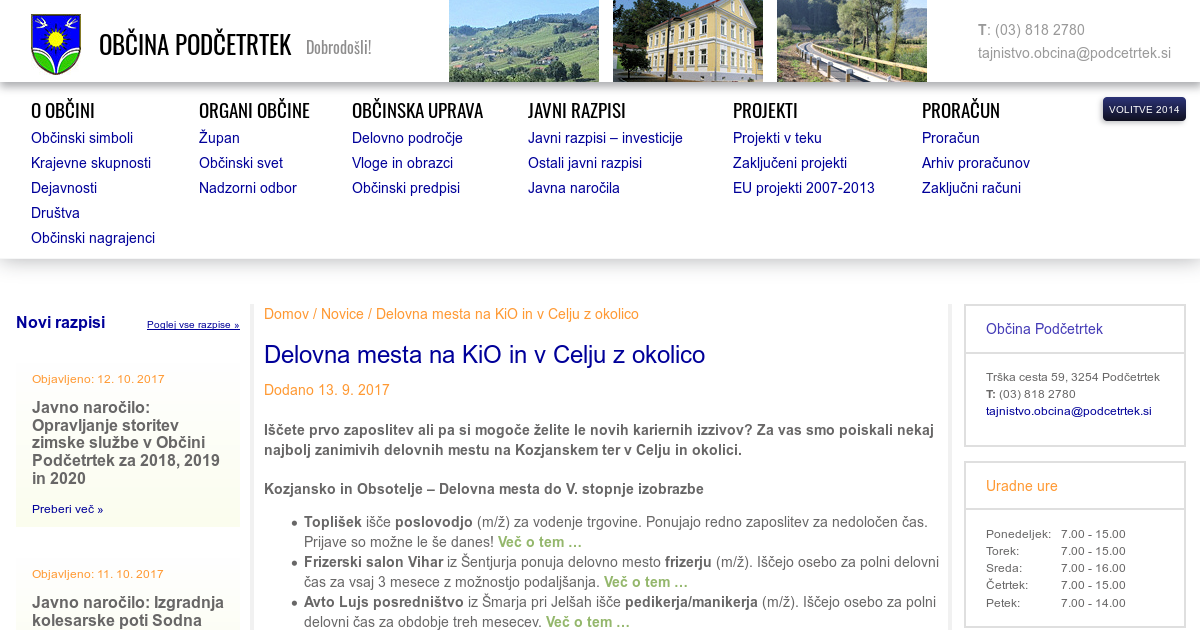Open the Občina Podčetrtek site title
Viewport: 1200px width, 630px height.
click(x=195, y=45)
